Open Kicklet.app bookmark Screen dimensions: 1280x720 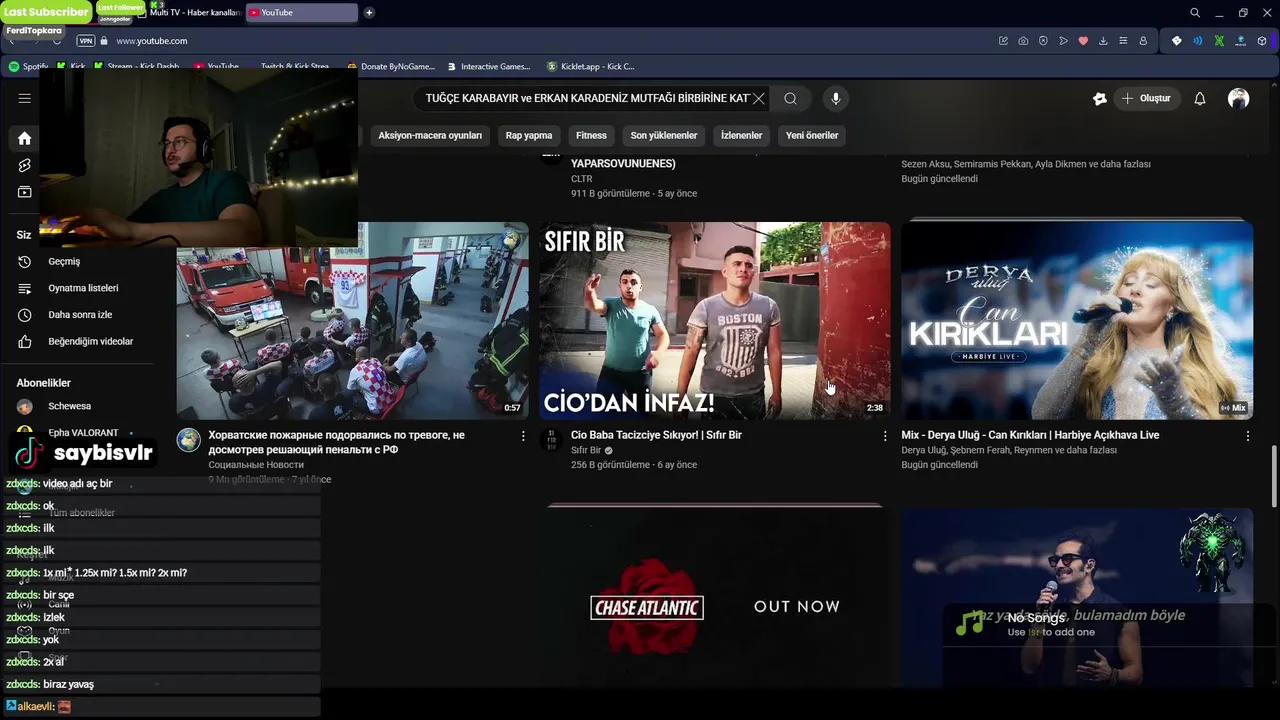tap(590, 67)
